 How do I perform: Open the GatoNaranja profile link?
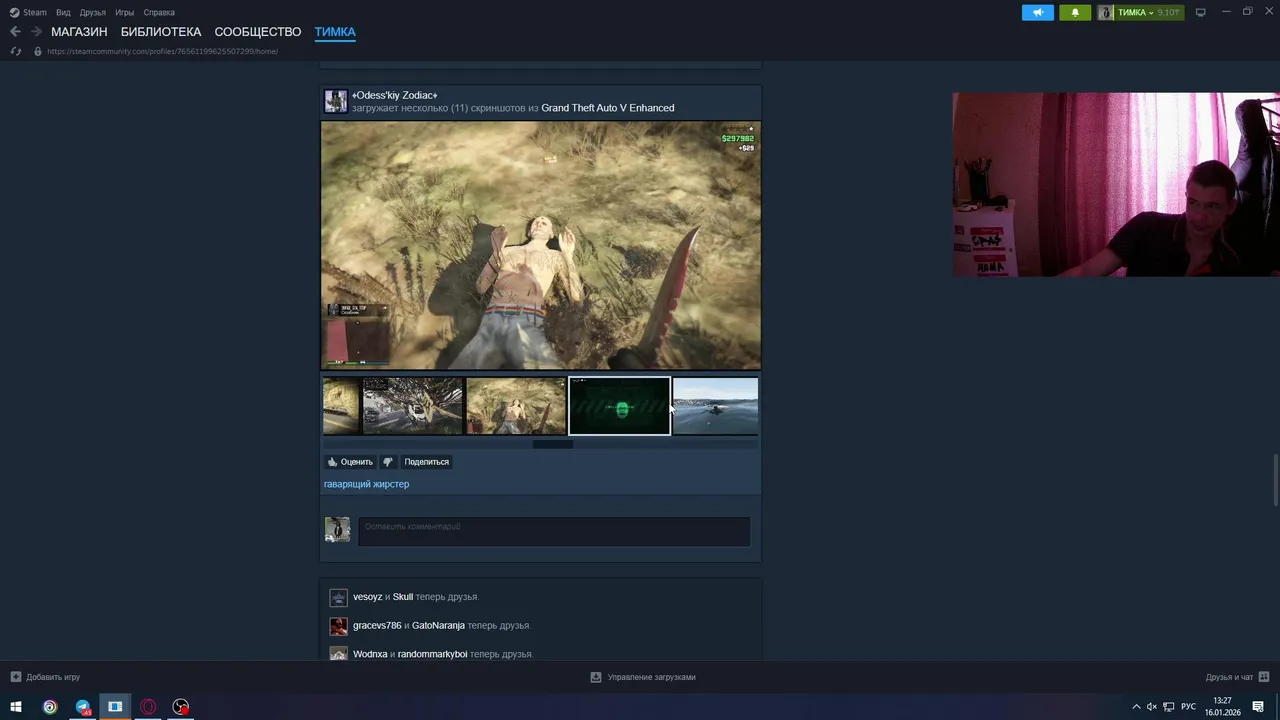tap(438, 626)
